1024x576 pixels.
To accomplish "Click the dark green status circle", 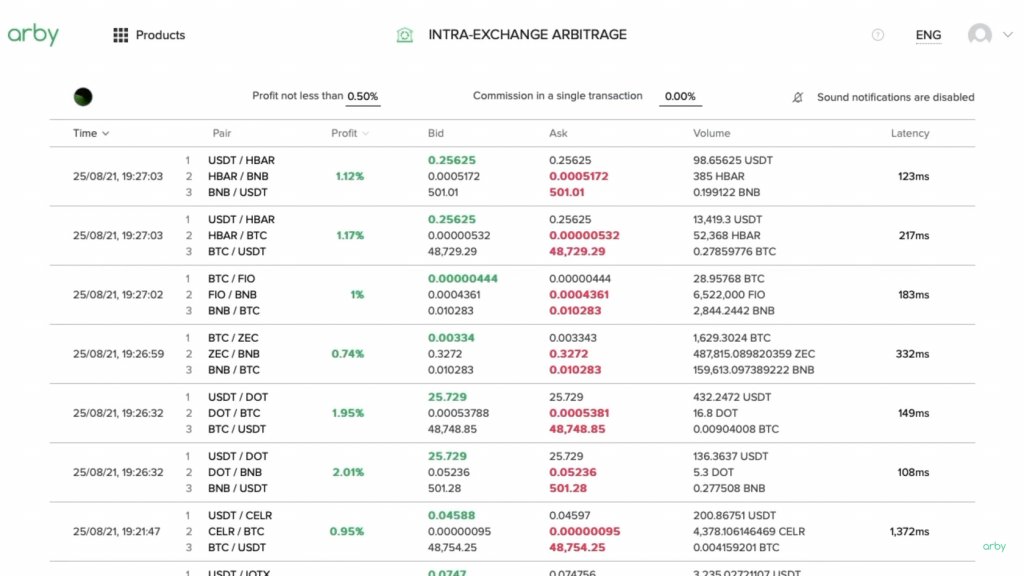I will [83, 97].
